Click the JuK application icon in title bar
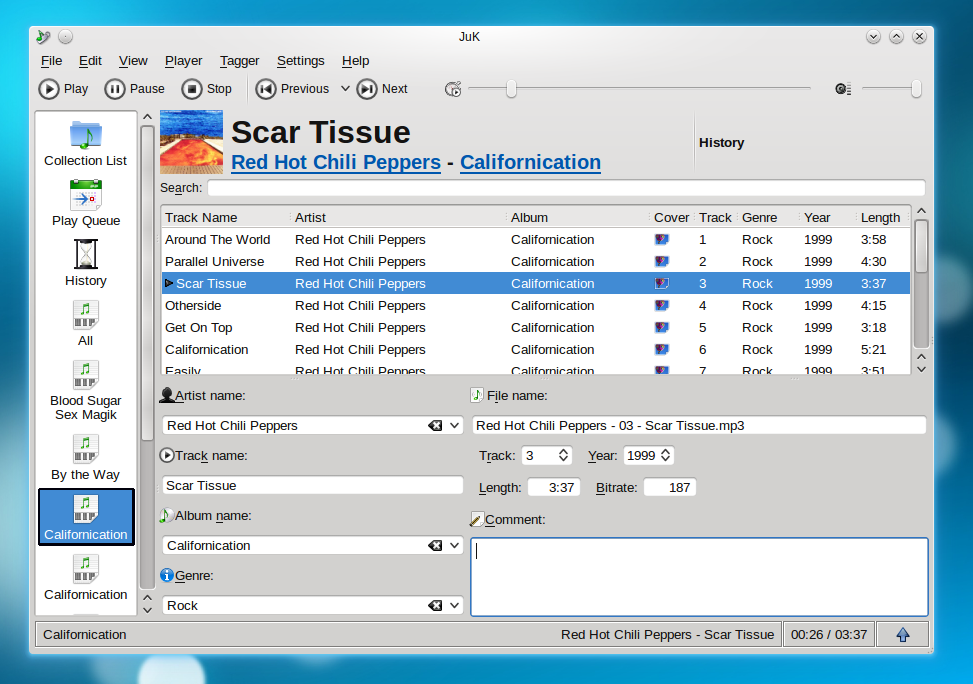The image size is (973, 684). [43, 37]
